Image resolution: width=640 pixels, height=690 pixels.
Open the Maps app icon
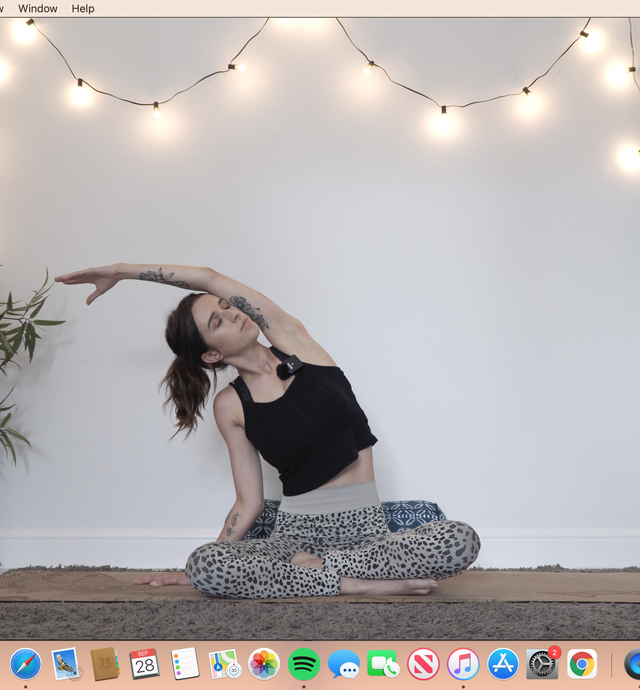click(224, 664)
